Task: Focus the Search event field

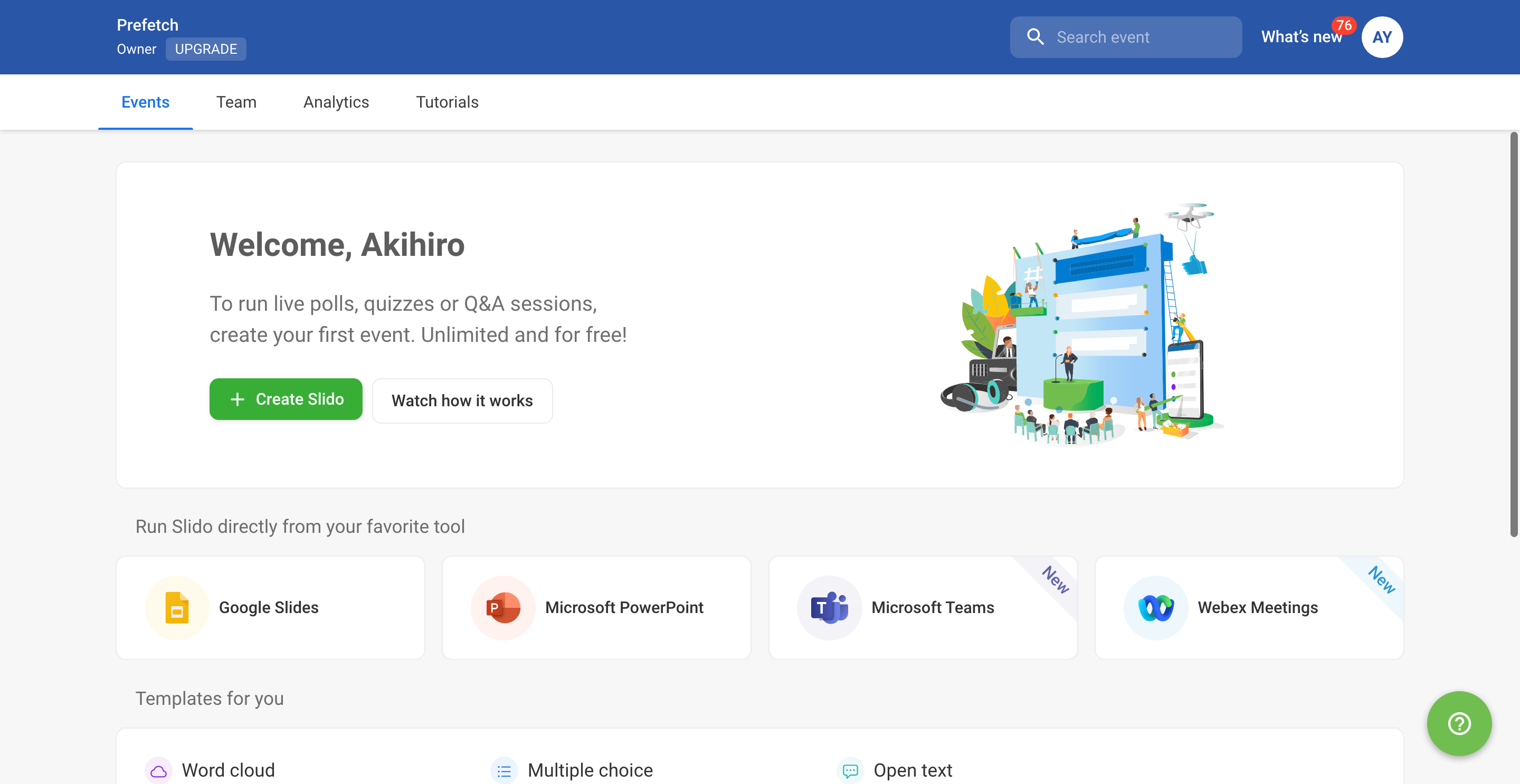Action: (1139, 37)
